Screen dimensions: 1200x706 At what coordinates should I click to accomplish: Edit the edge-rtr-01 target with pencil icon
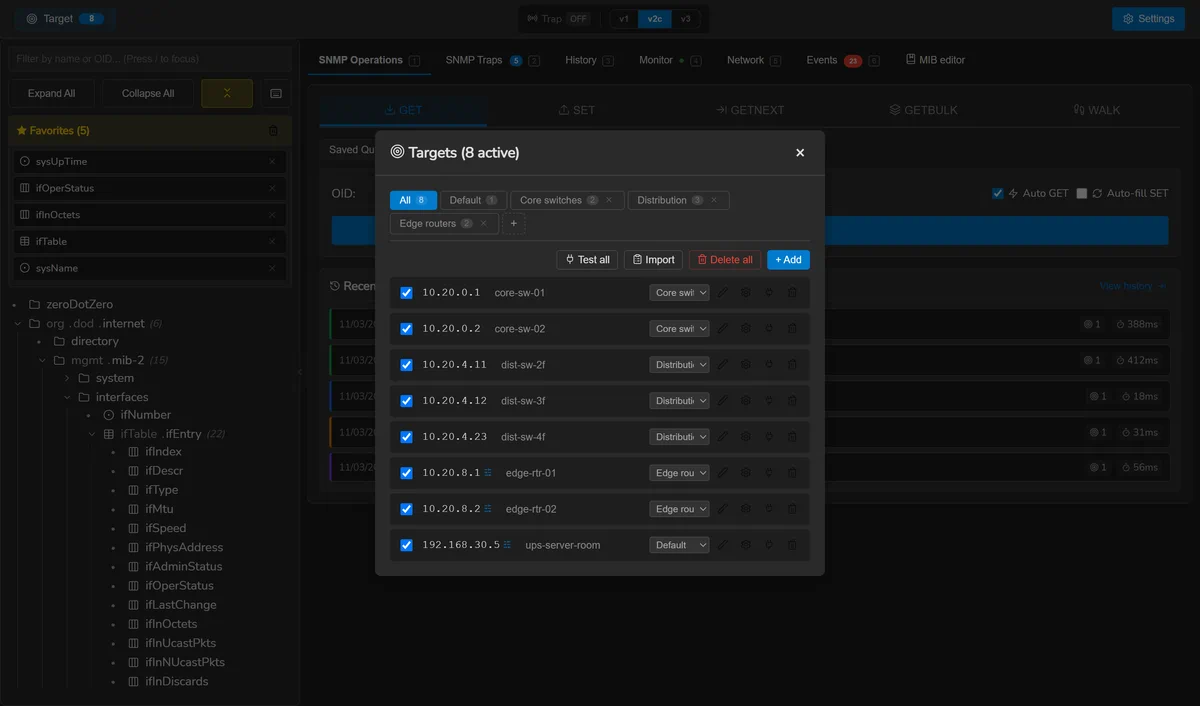tap(723, 473)
